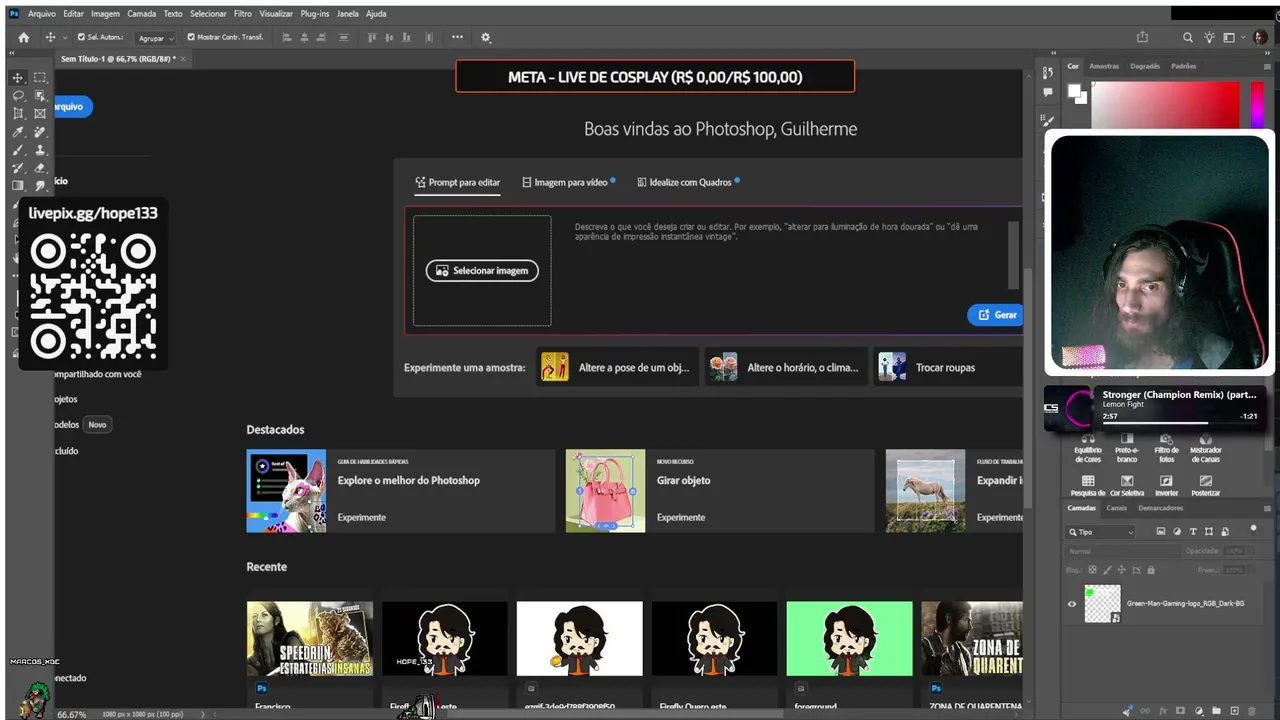The width and height of the screenshot is (1280, 720).
Task: Open the Move tool preset picker arrow
Action: coord(63,38)
